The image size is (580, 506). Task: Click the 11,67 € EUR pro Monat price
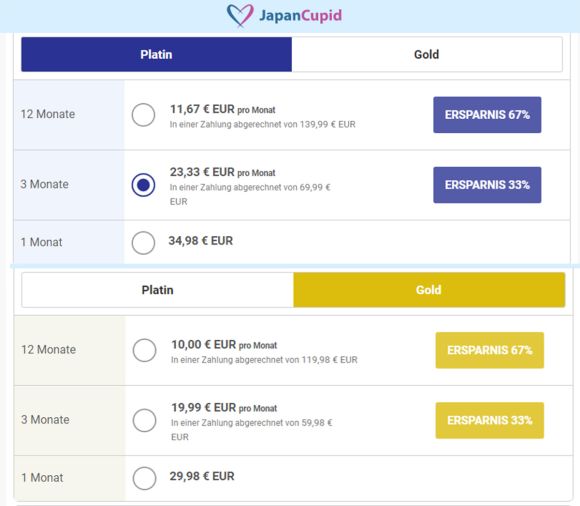click(223, 109)
